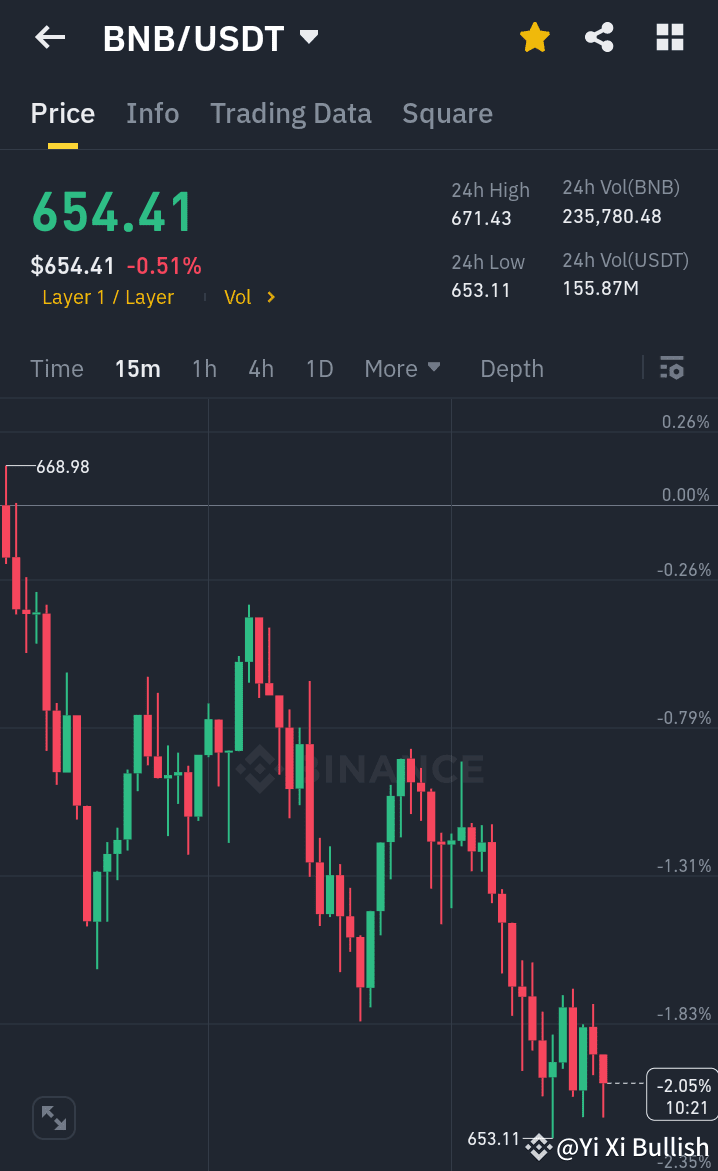This screenshot has width=718, height=1171.
Task: Open the Vol indicator selector
Action: click(248, 297)
